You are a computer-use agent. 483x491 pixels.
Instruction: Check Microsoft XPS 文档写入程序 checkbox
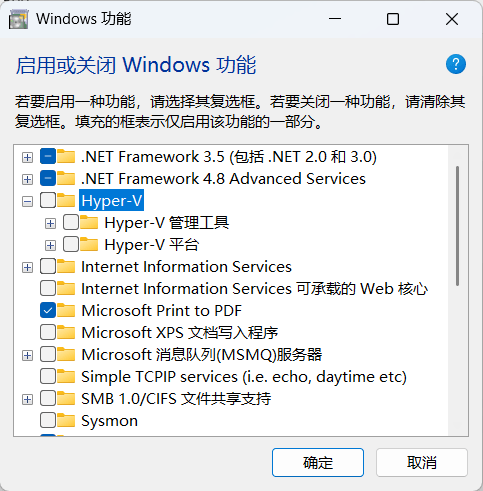tap(48, 332)
